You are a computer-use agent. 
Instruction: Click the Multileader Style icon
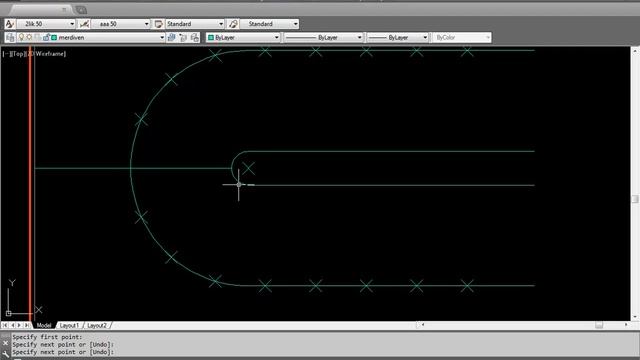click(x=233, y=24)
